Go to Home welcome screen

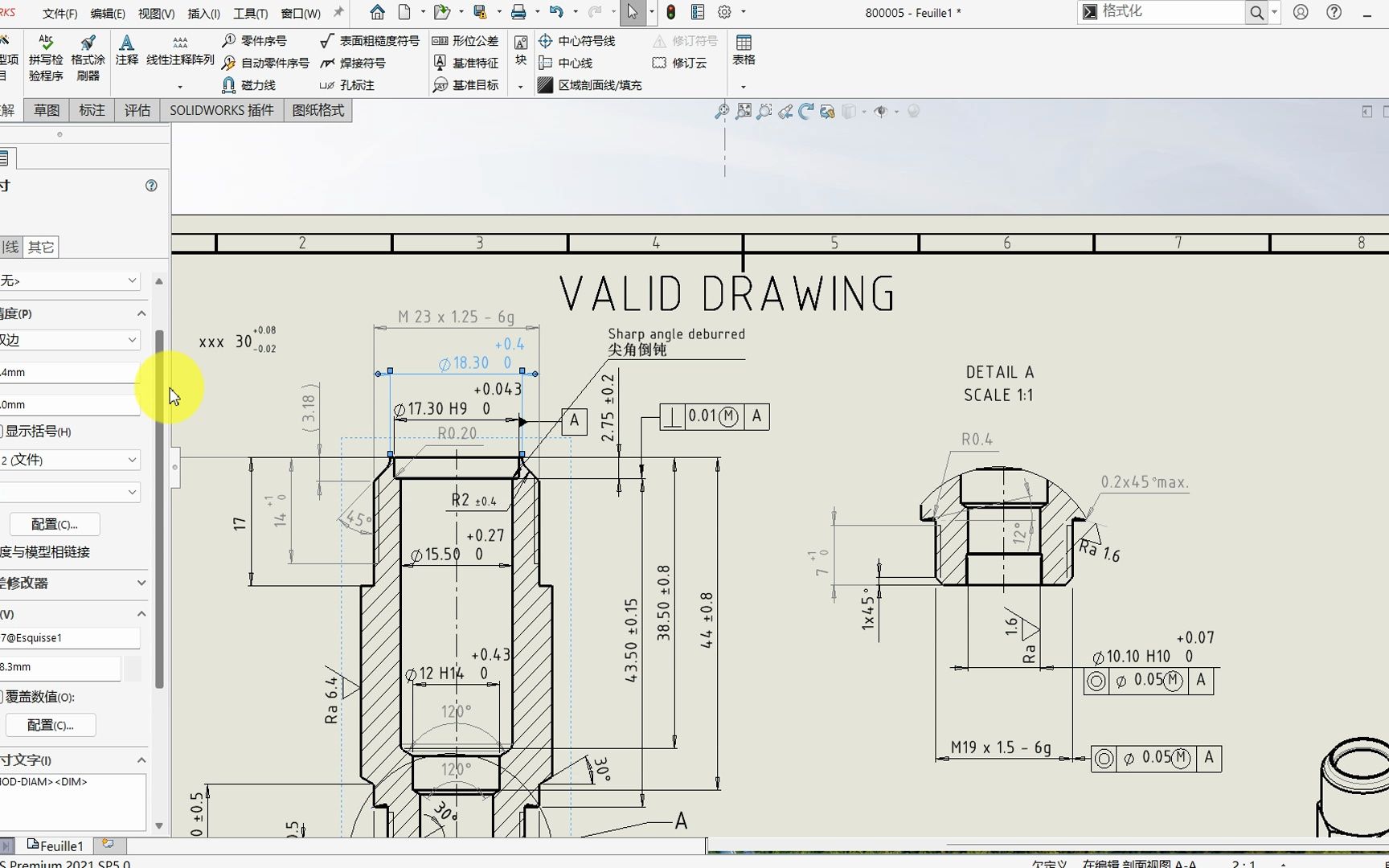pyautogui.click(x=377, y=12)
